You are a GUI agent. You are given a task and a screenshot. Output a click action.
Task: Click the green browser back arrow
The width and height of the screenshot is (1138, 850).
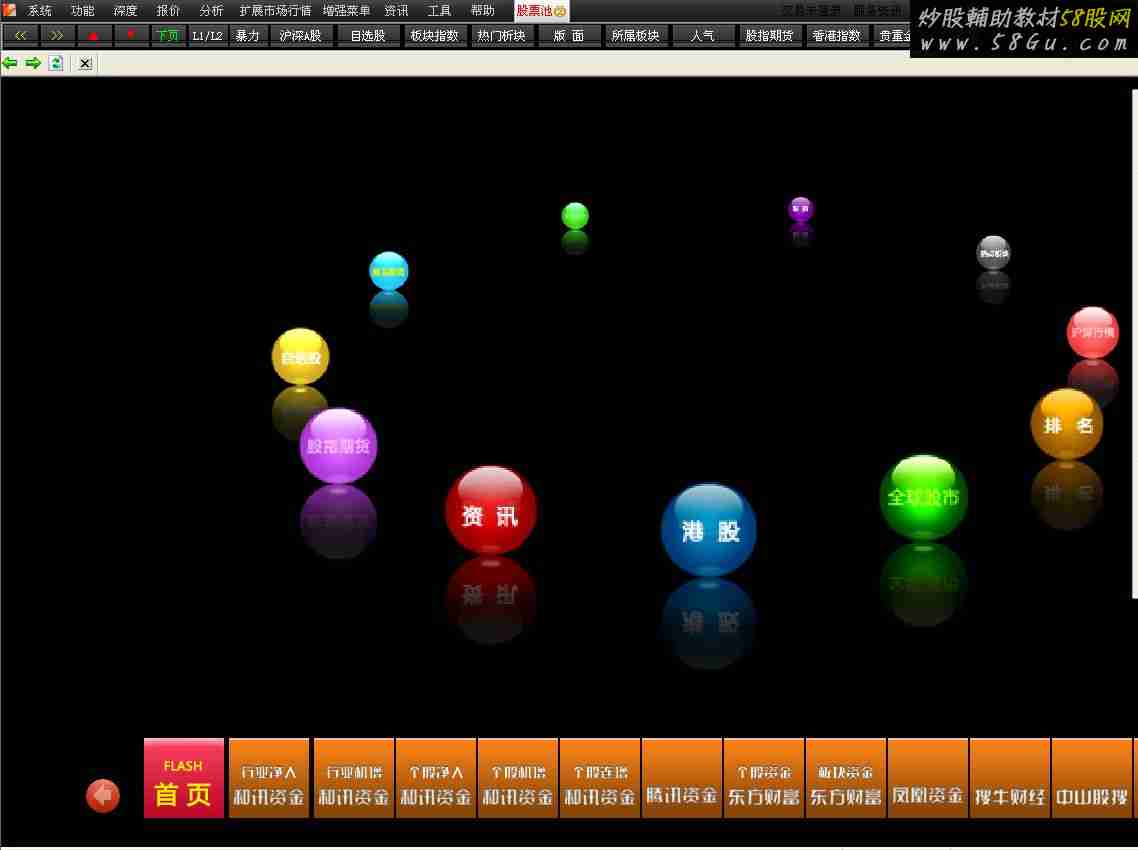coord(10,63)
